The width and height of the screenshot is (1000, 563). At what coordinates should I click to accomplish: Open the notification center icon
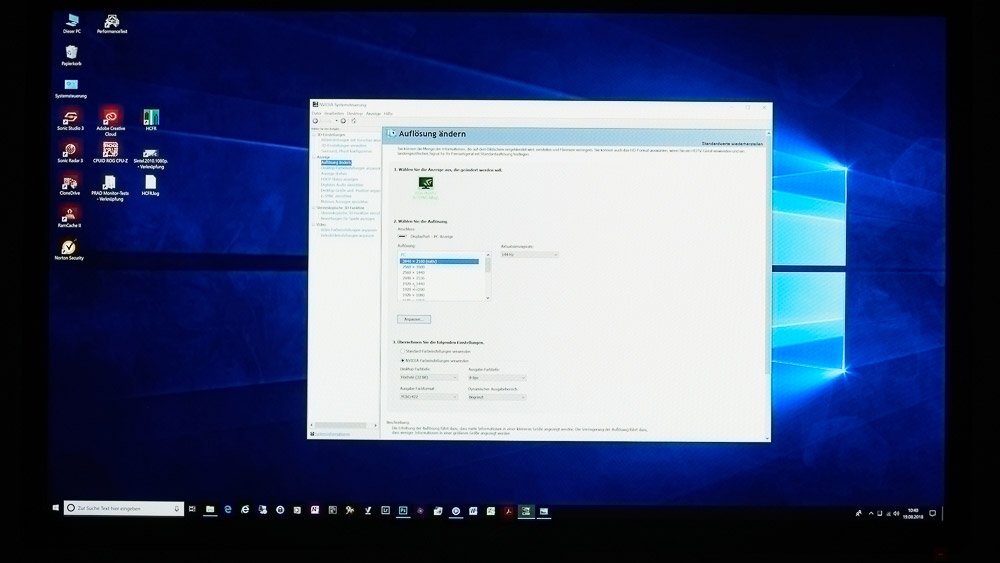[x=932, y=513]
